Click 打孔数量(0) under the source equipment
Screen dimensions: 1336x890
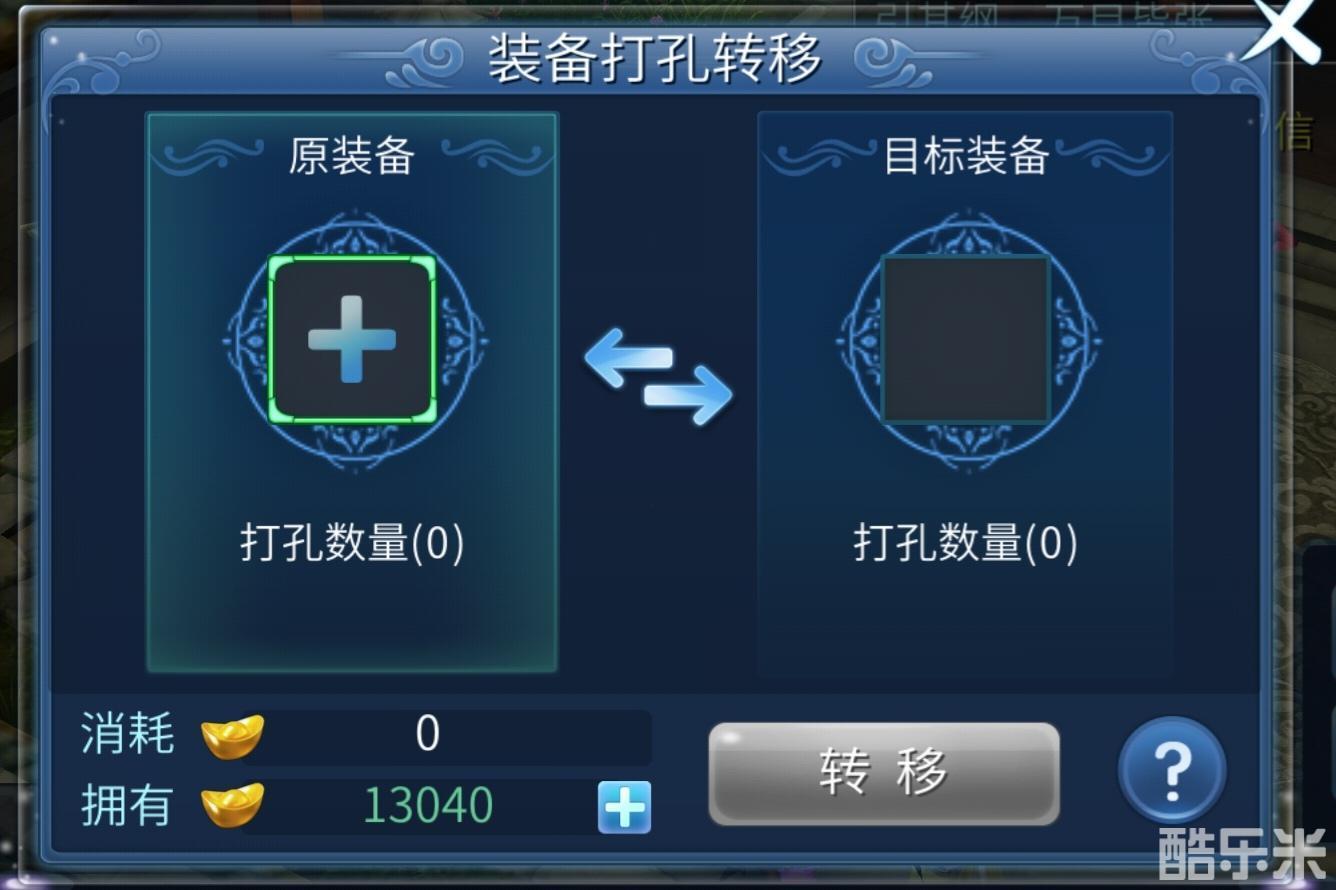(x=352, y=544)
